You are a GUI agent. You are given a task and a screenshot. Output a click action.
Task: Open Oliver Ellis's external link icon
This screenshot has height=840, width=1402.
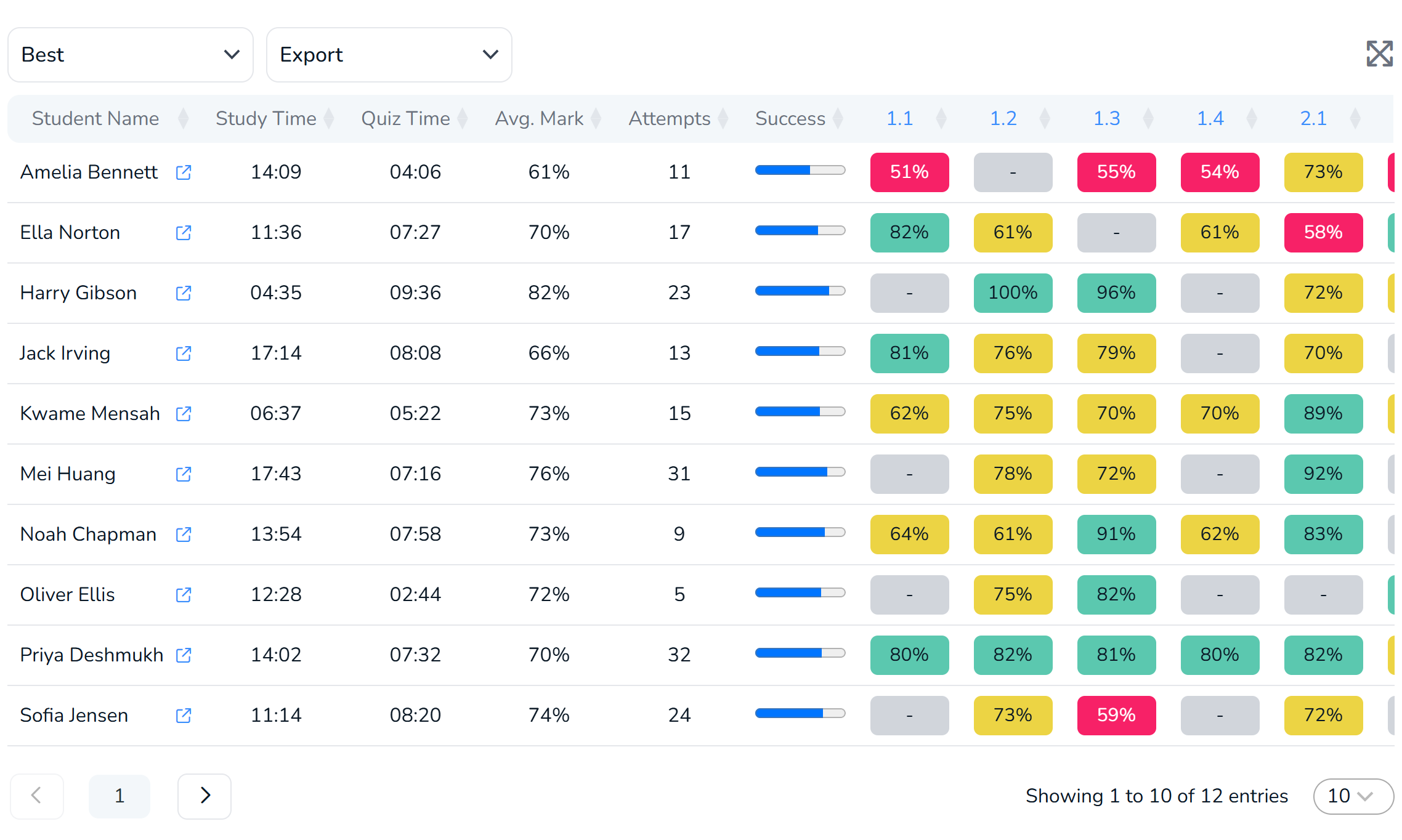(184, 595)
